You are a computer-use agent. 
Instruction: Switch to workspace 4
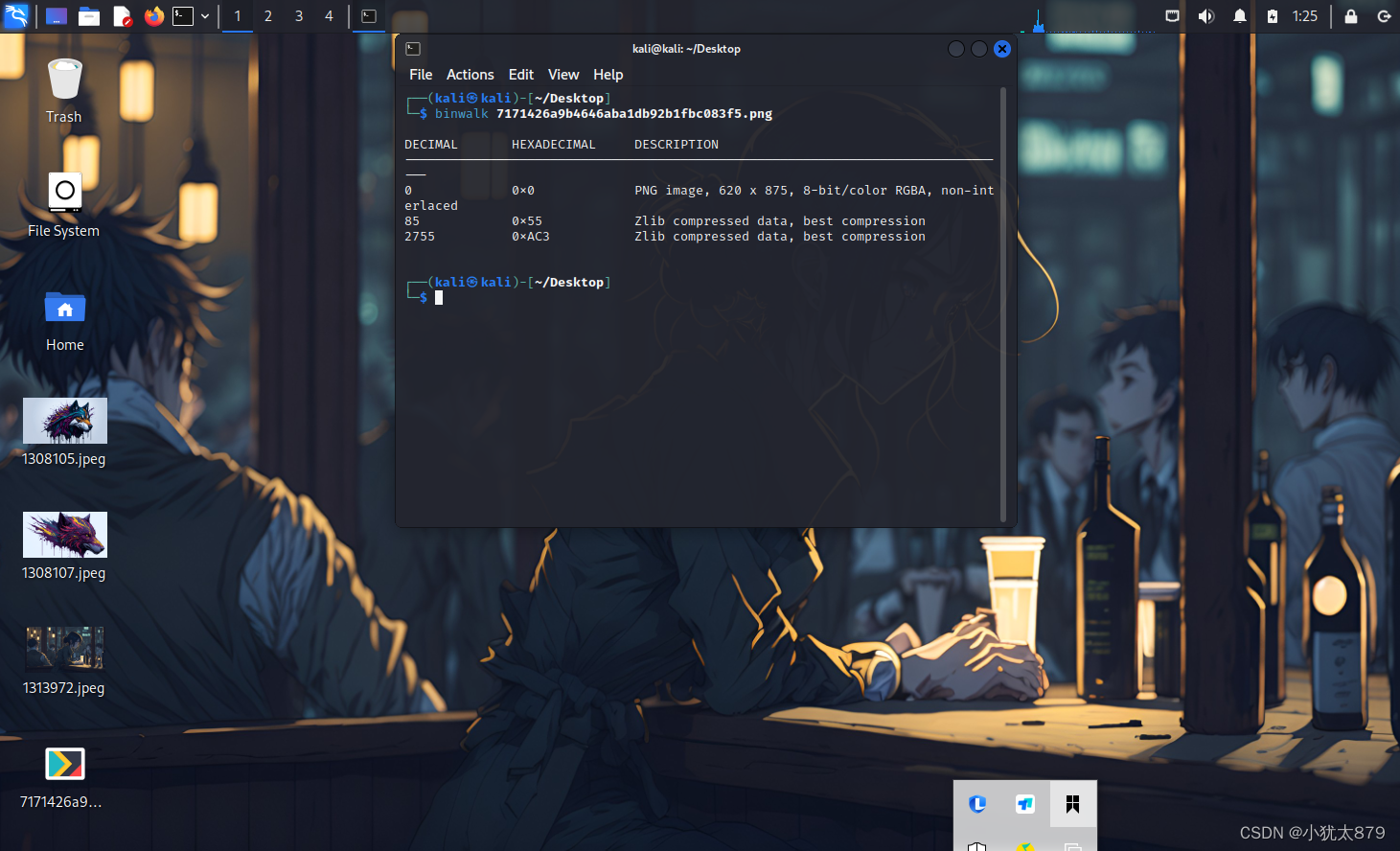pyautogui.click(x=329, y=16)
